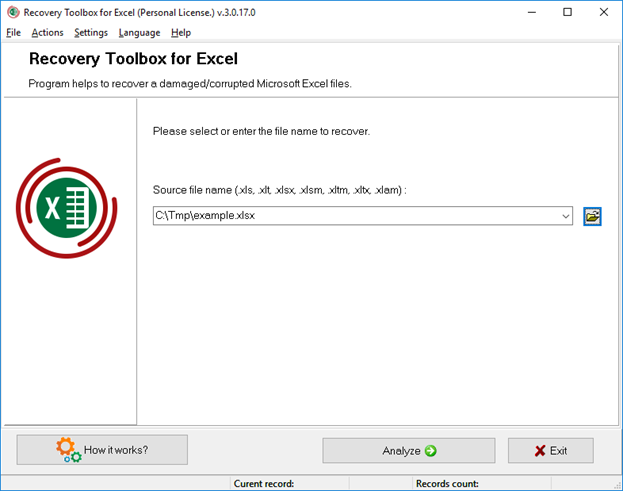Click the red X icon on Exit
The height and width of the screenshot is (491, 623).
[540, 451]
